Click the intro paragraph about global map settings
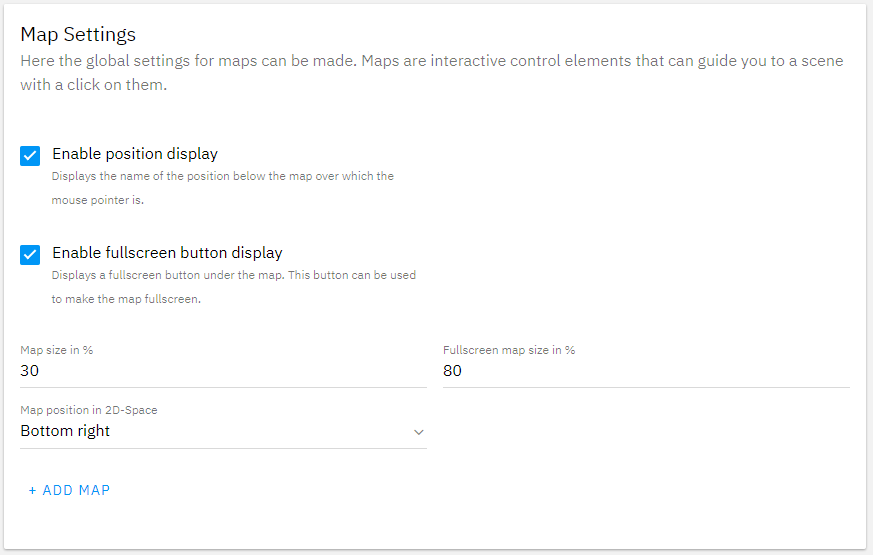The width and height of the screenshot is (873, 555). (431, 72)
